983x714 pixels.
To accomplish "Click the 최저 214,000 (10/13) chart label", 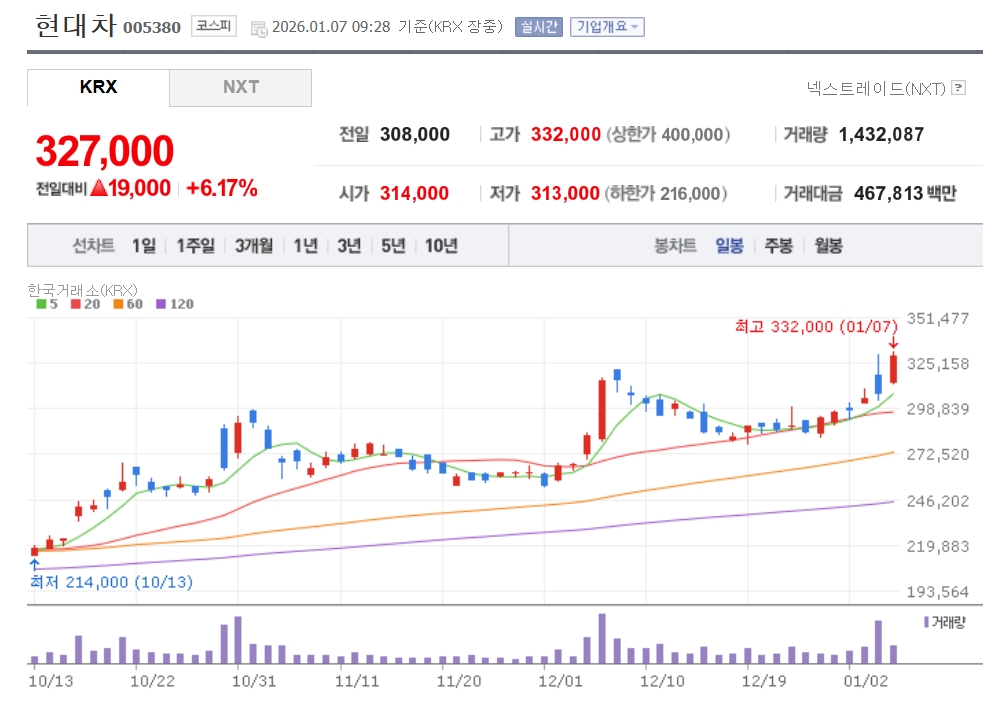I will click(112, 582).
